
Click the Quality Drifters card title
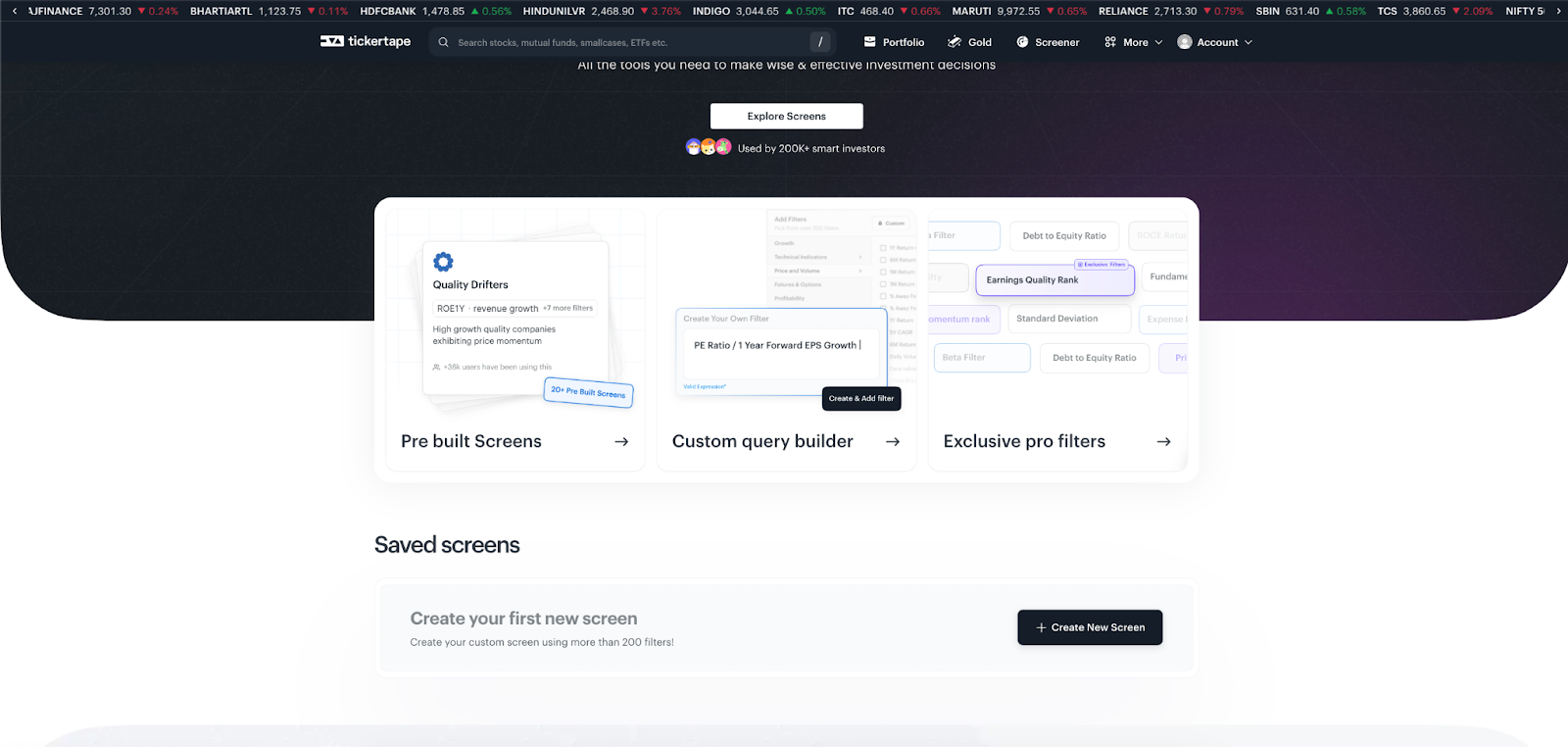(470, 284)
